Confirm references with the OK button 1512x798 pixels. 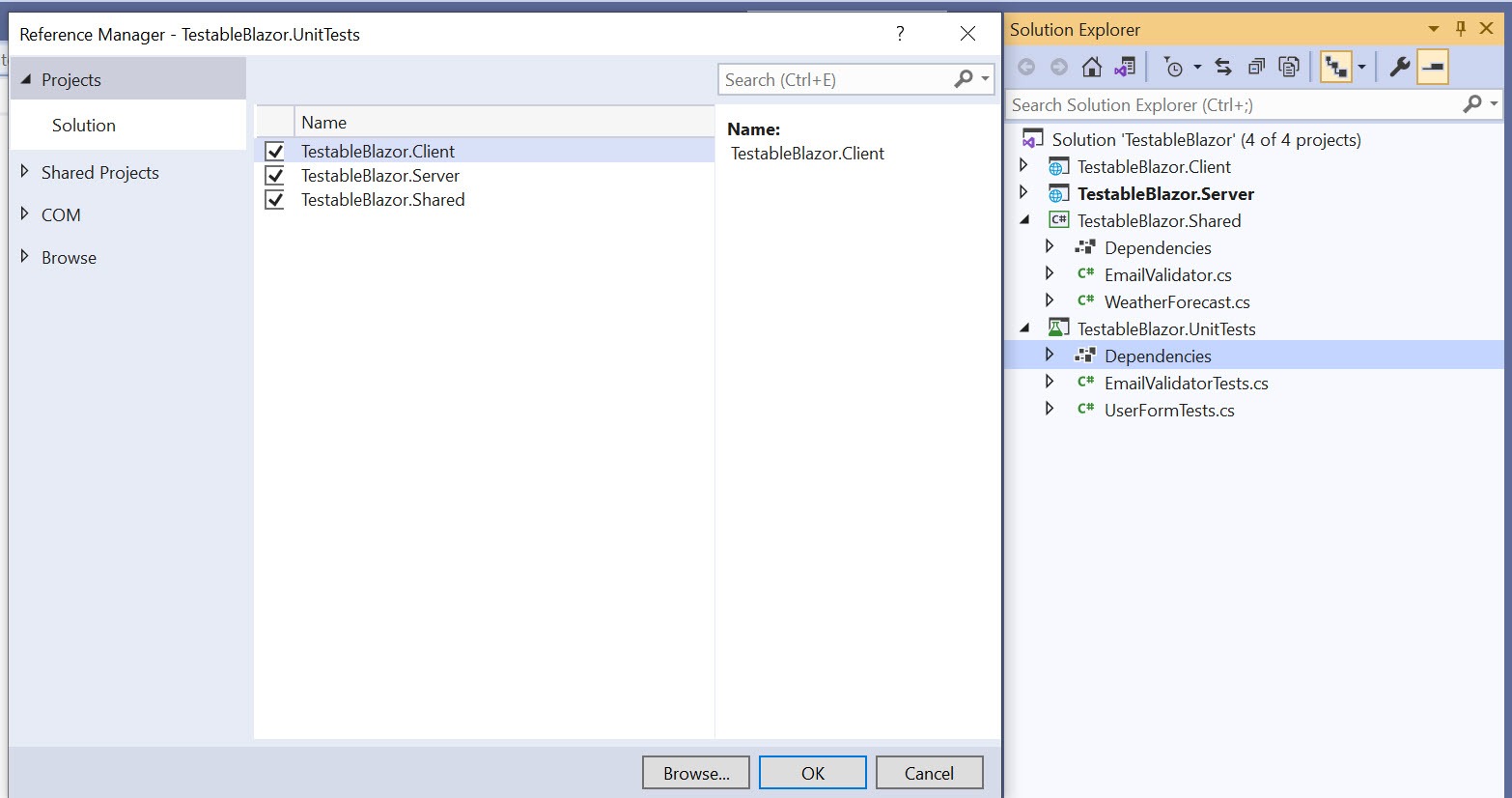pos(813,773)
